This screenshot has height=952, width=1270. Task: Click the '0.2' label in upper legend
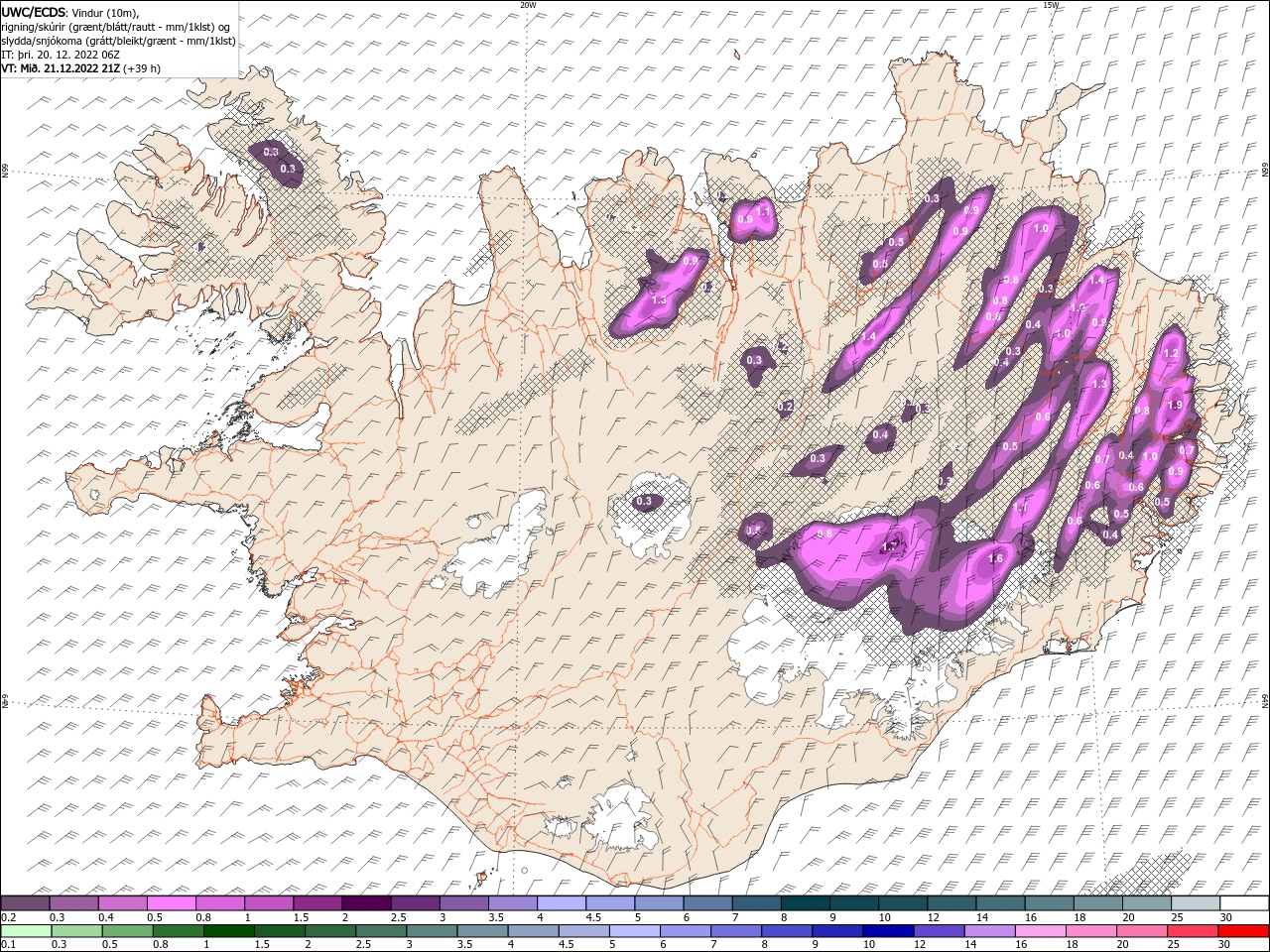pos(7,917)
